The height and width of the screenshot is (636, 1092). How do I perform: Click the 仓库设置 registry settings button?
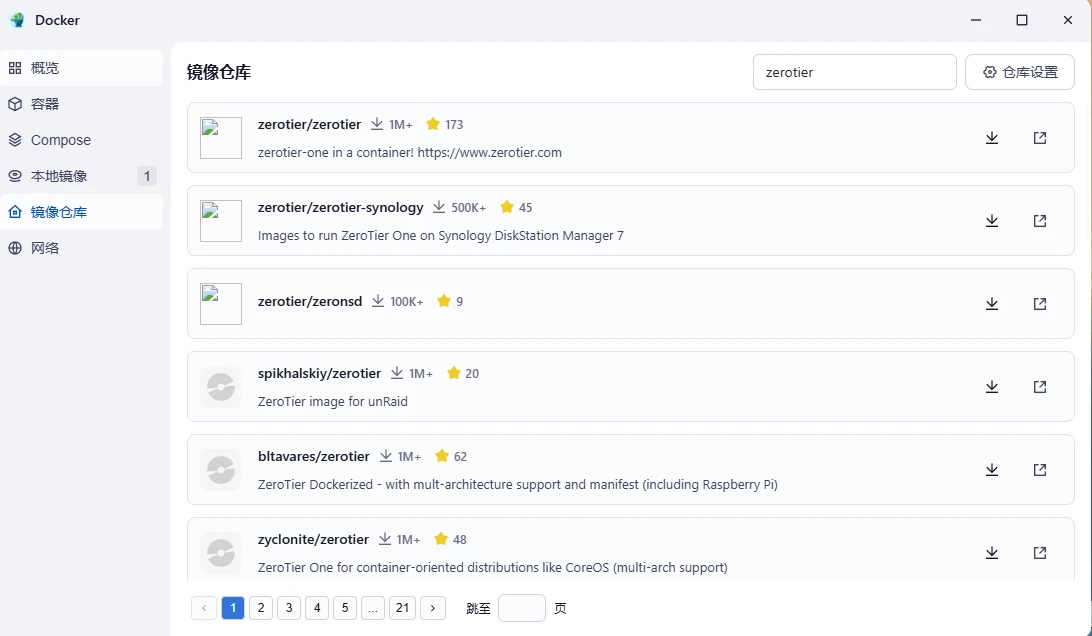pos(1019,72)
